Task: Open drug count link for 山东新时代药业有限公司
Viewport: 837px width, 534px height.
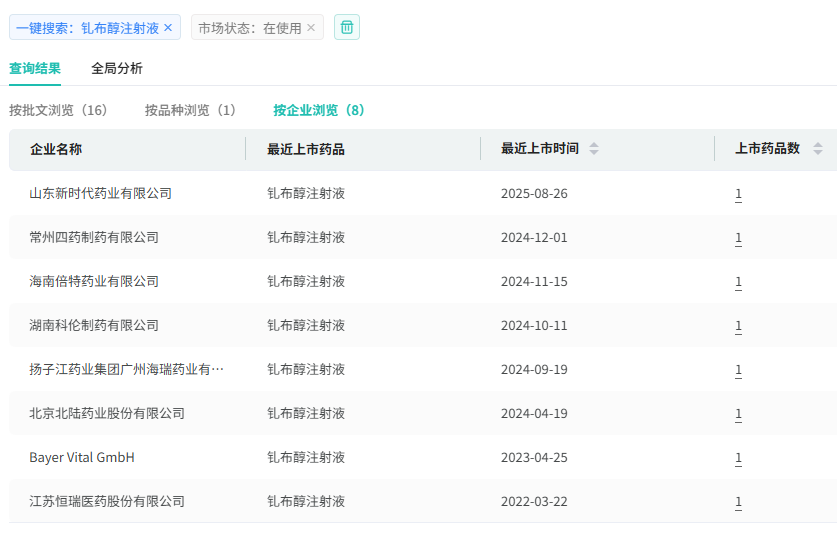Action: (x=738, y=194)
